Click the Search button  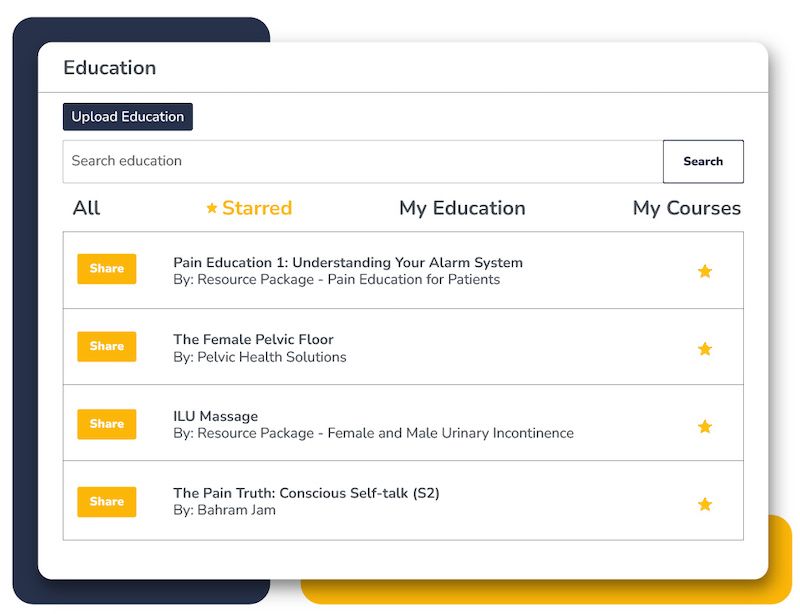tap(703, 162)
